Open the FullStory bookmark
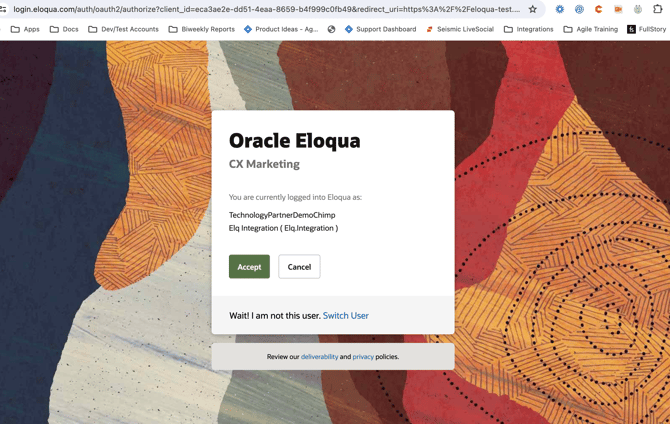Viewport: 670px width, 424px height. [646, 29]
